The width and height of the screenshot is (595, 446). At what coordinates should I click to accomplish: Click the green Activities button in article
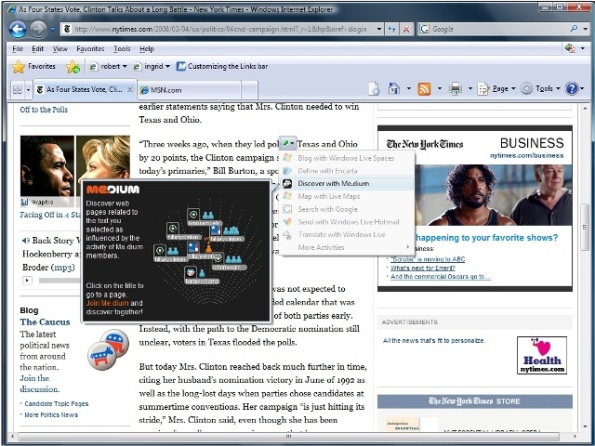coord(288,143)
